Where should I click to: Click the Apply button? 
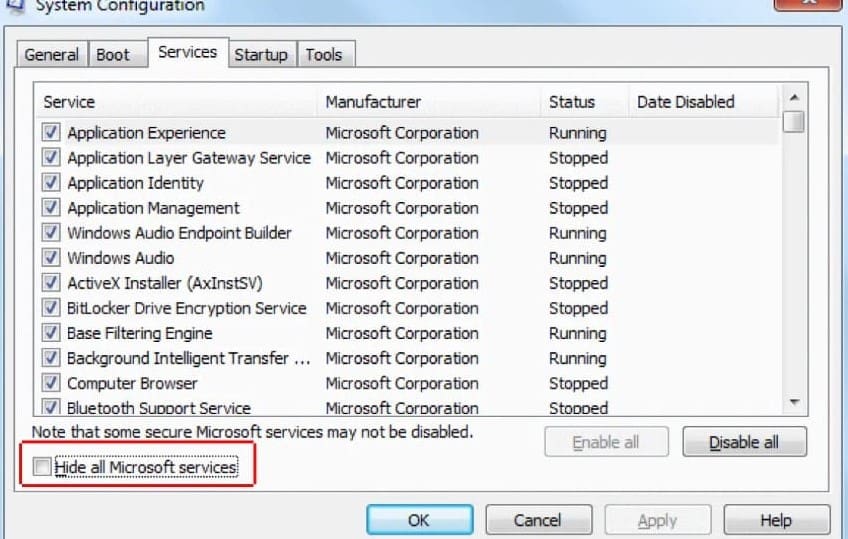(x=657, y=520)
